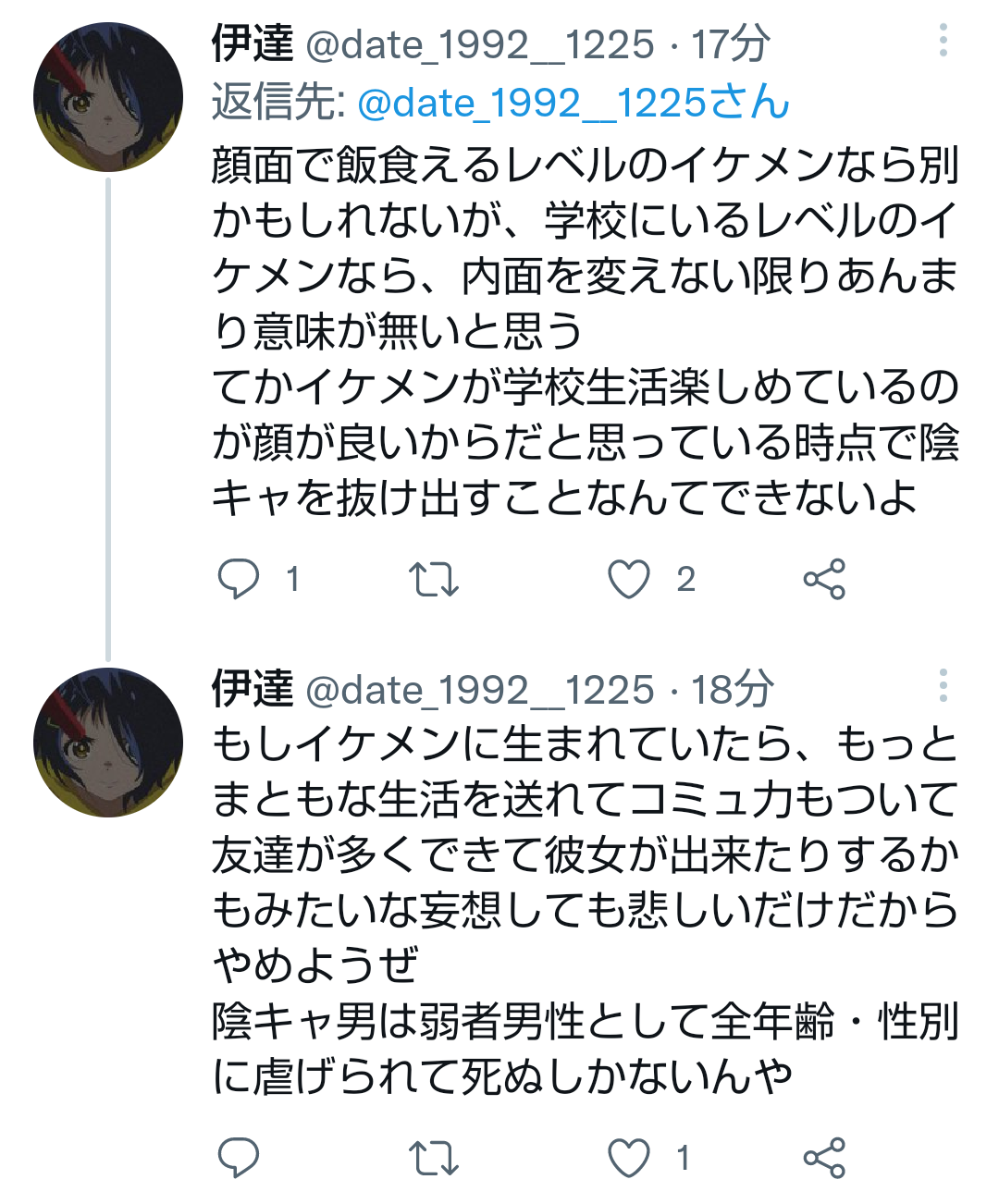Share the 17分 tweet
The image size is (999, 1204).
point(824,579)
